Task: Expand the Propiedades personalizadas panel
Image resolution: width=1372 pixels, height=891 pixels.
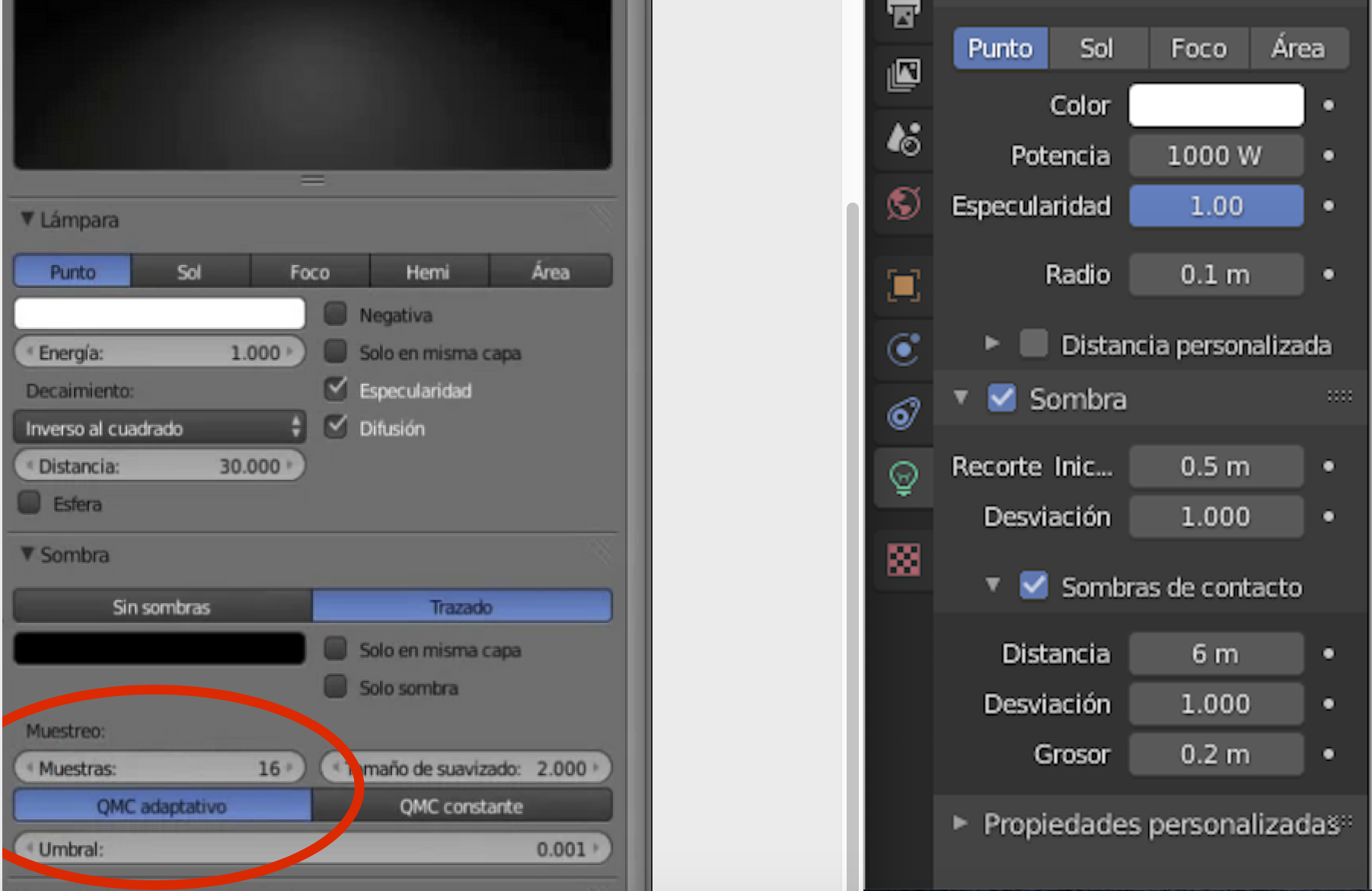Action: pyautogui.click(x=961, y=823)
